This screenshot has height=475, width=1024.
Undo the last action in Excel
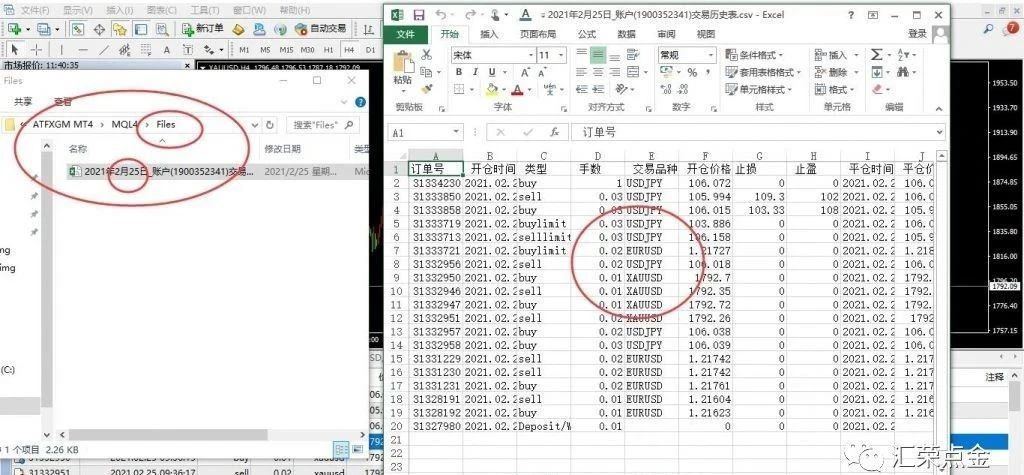[441, 15]
